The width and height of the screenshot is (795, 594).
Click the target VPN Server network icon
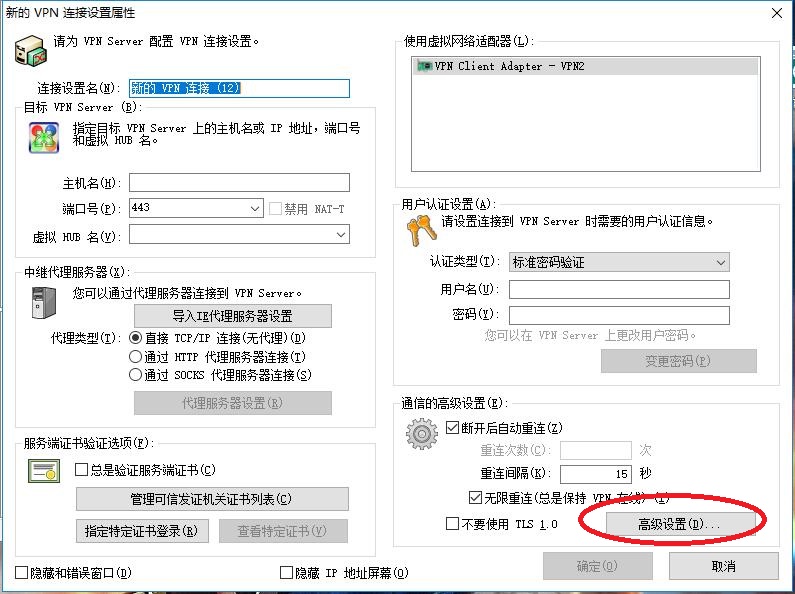point(43,137)
